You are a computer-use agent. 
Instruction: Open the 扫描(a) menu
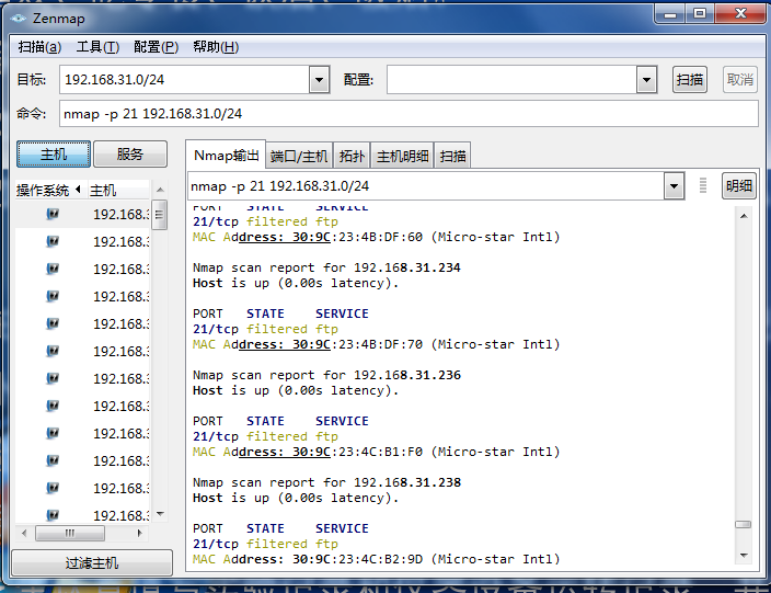click(40, 47)
